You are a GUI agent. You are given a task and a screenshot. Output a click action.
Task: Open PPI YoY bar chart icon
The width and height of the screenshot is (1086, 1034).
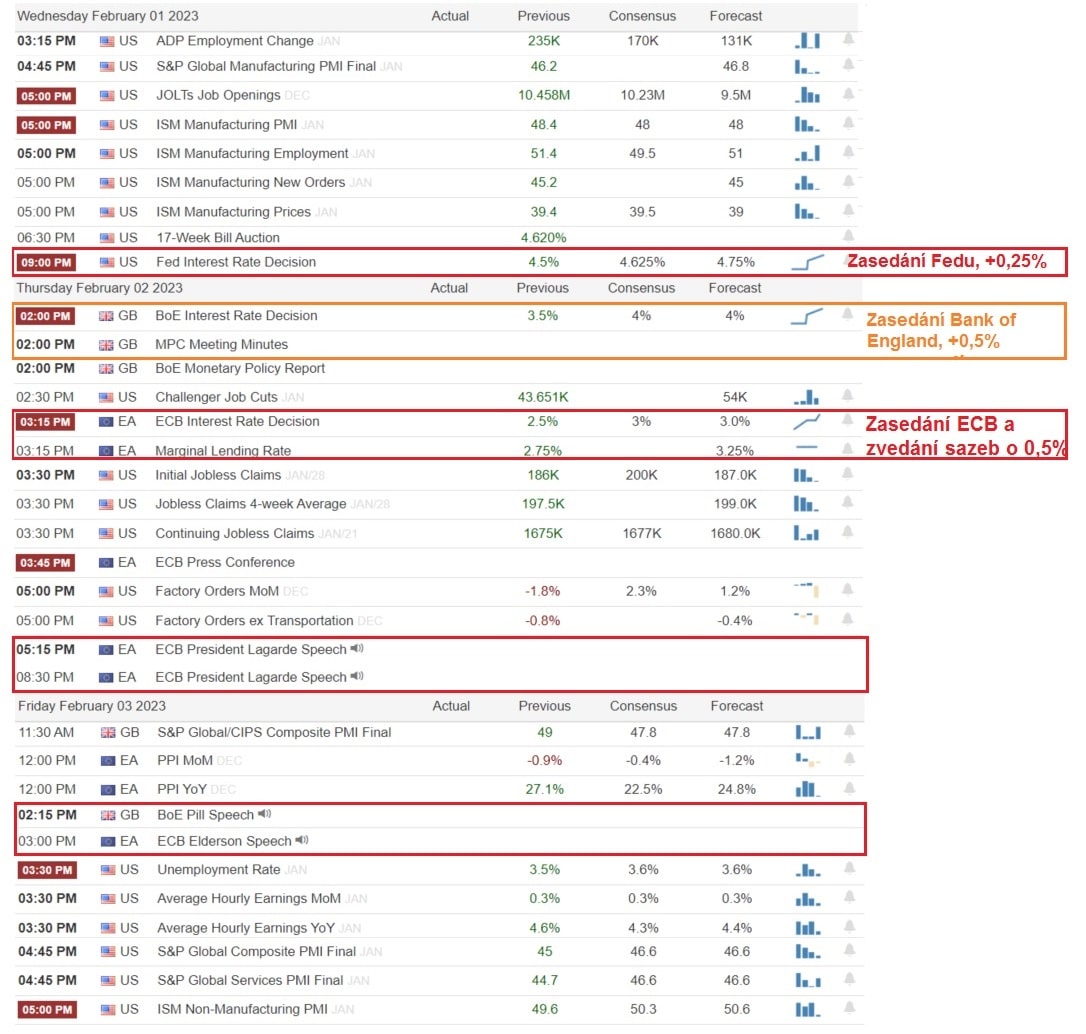point(808,789)
